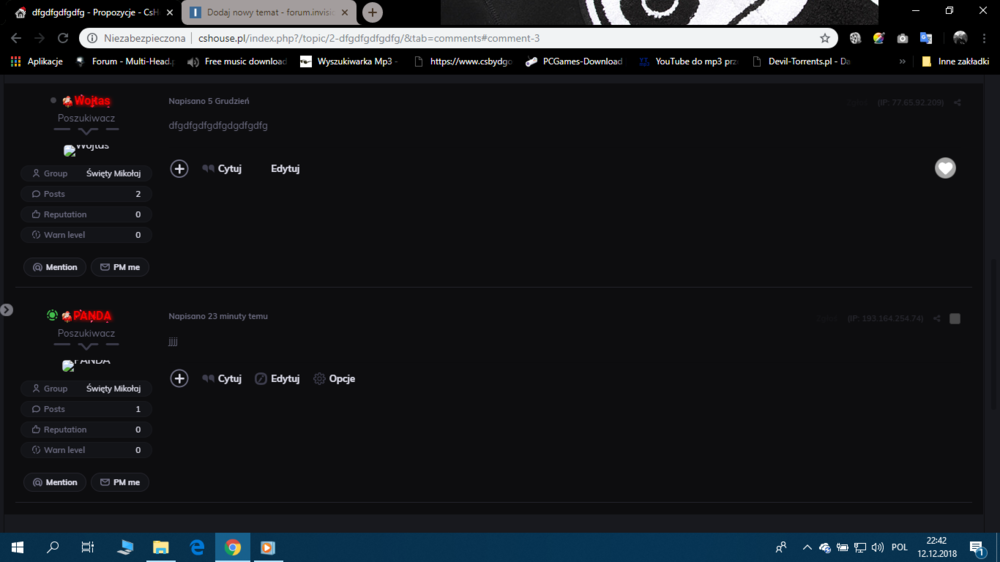Open the Google Translate extension icon

(x=926, y=38)
